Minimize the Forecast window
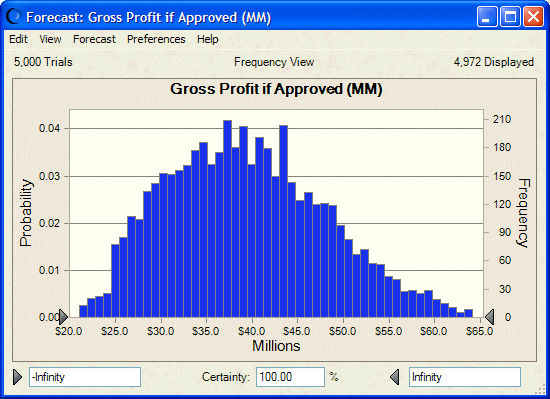 tap(487, 16)
